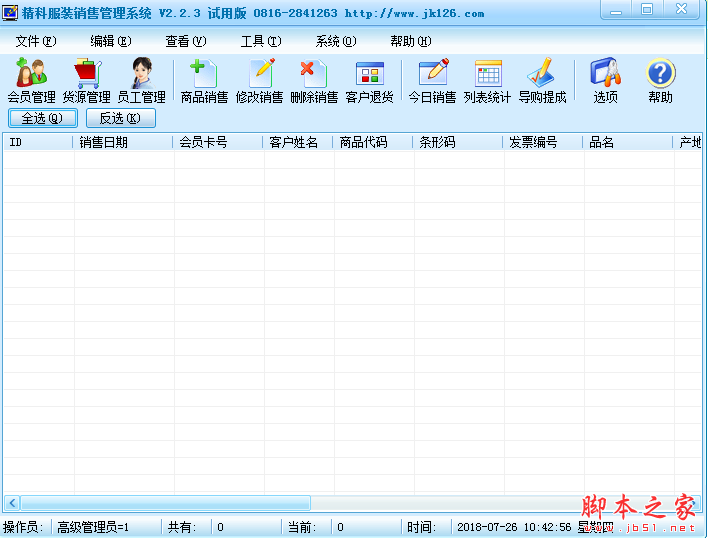Image resolution: width=708 pixels, height=539 pixels.
Task: Sort by 发票编号 column header
Action: (543, 143)
